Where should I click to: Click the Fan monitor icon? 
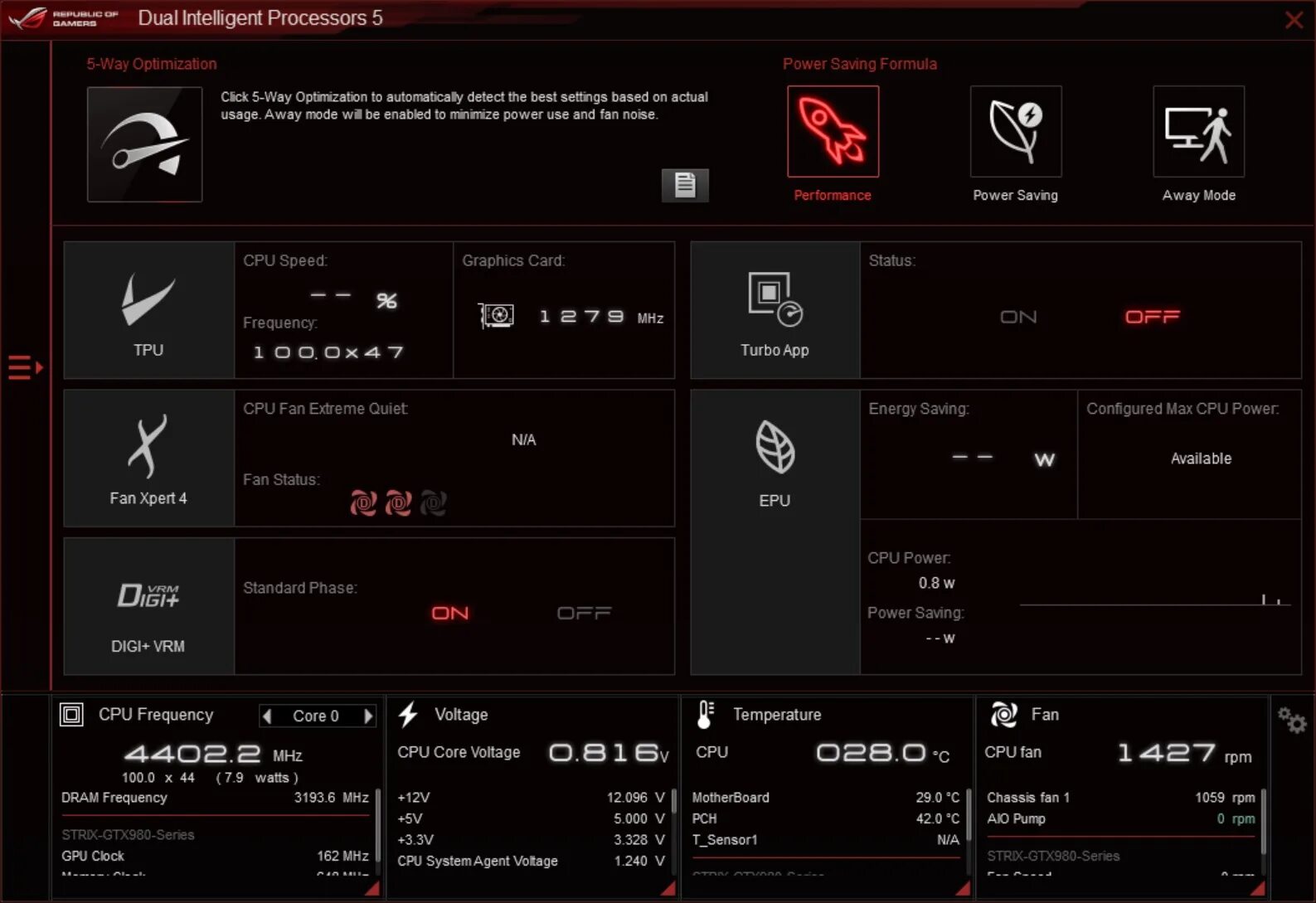pos(1004,714)
